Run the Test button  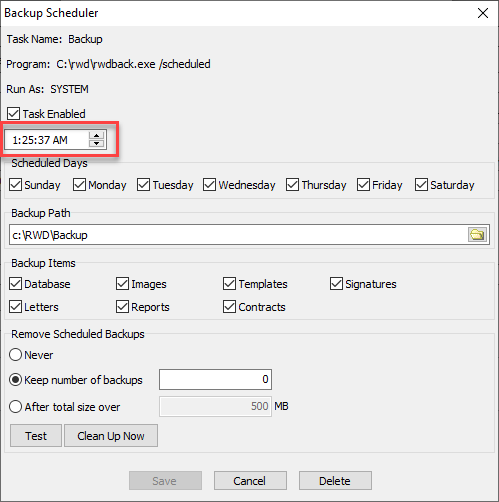pyautogui.click(x=36, y=436)
